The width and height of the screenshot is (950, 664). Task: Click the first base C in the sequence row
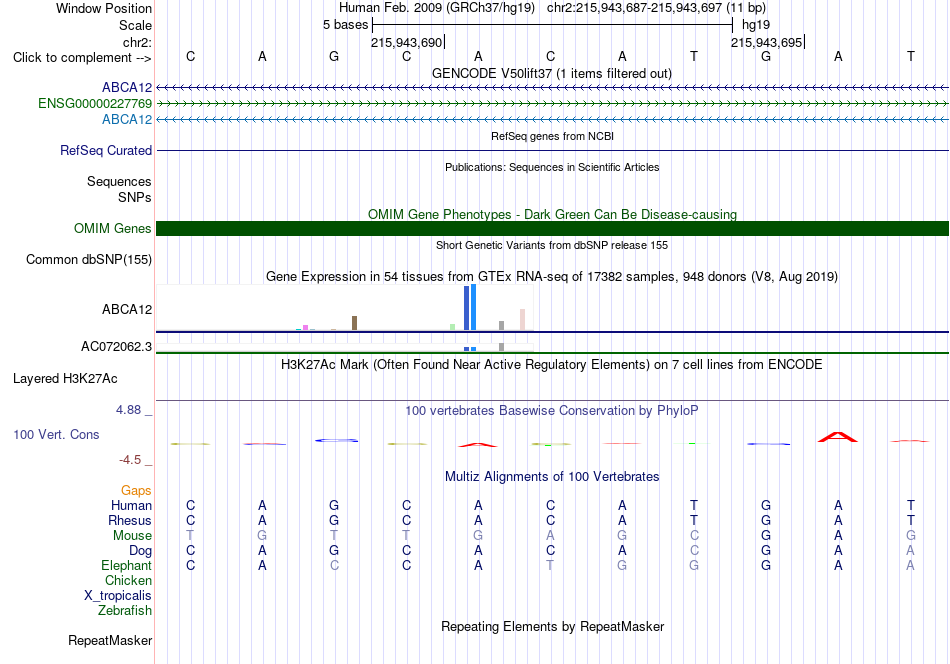click(190, 56)
